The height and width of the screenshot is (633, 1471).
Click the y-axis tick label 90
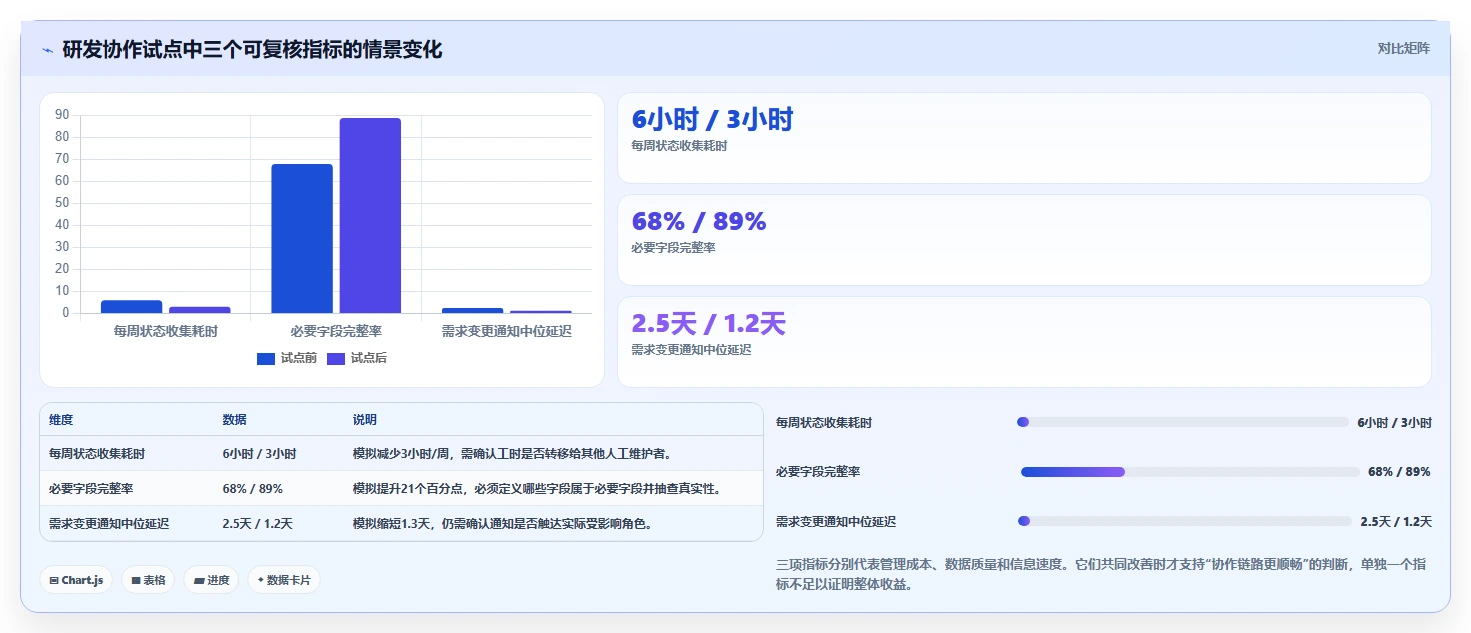(62, 115)
